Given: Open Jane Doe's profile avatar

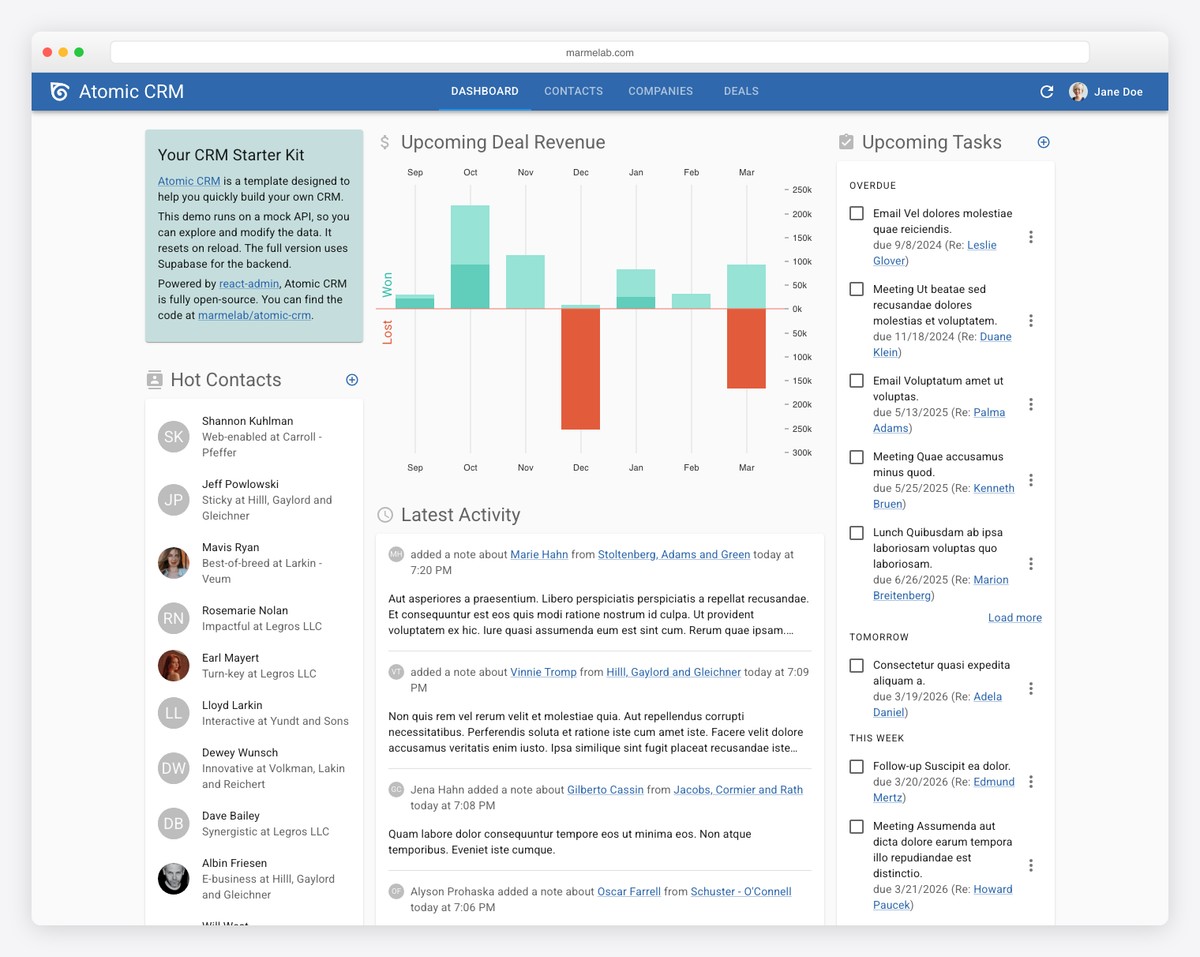Looking at the screenshot, I should pos(1078,91).
